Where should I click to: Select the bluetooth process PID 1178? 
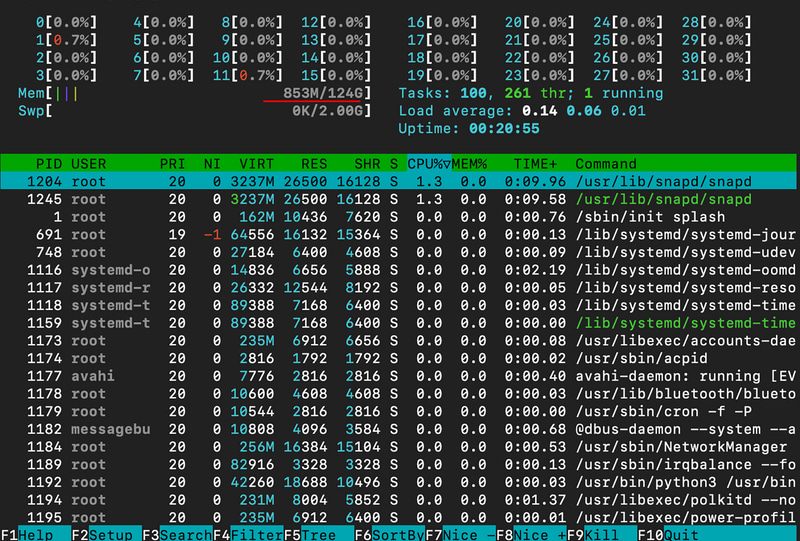coord(398,394)
